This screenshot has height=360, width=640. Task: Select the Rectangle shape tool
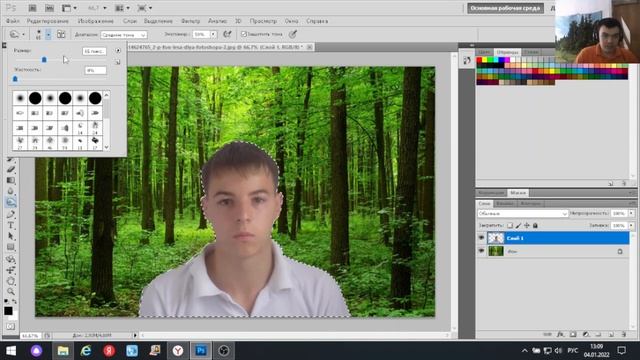pyautogui.click(x=11, y=247)
